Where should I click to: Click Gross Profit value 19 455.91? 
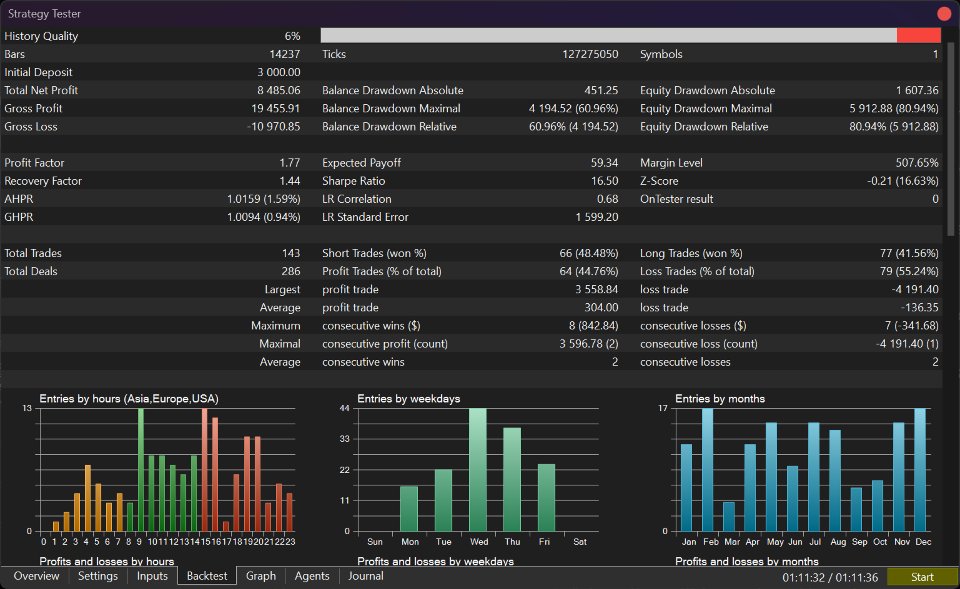[276, 108]
